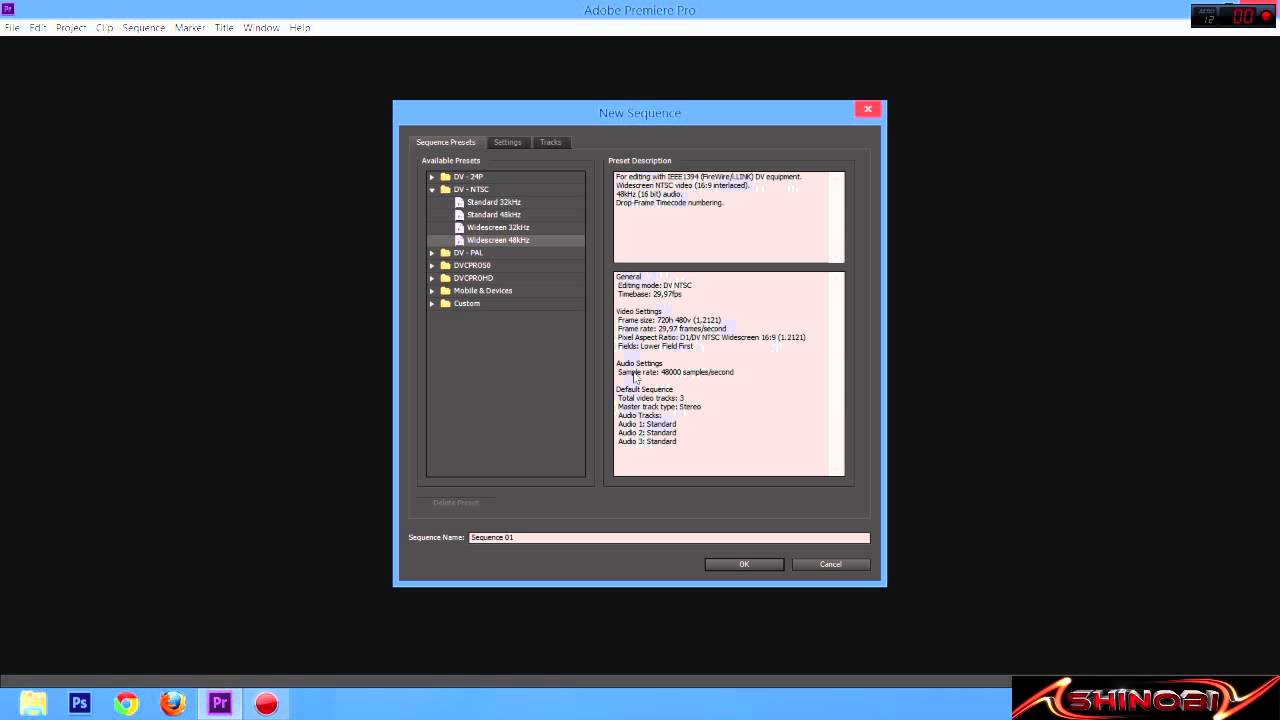
Task: Click the Mobile & Devices folder icon
Action: point(446,291)
